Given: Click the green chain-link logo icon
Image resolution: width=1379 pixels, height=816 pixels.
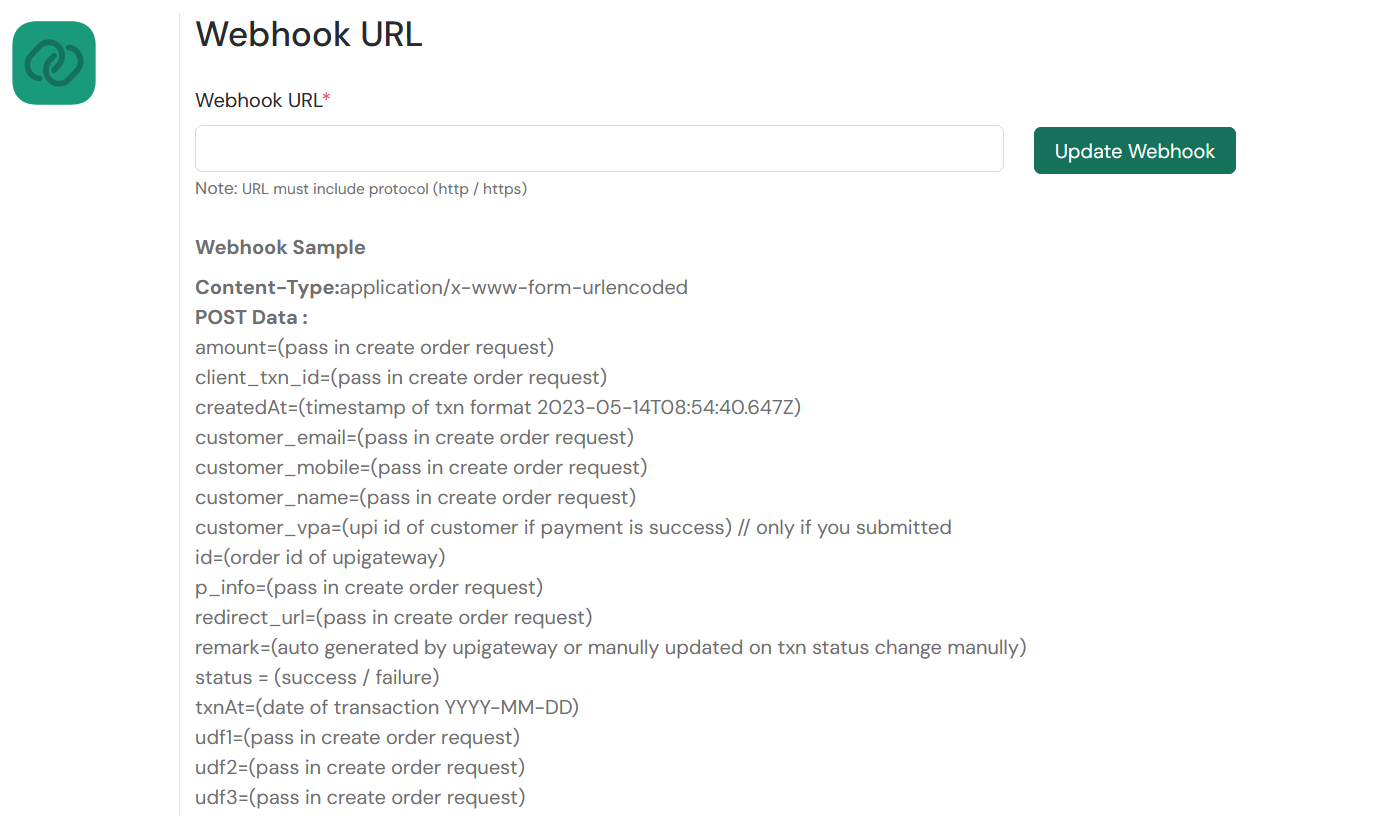Looking at the screenshot, I should [54, 63].
